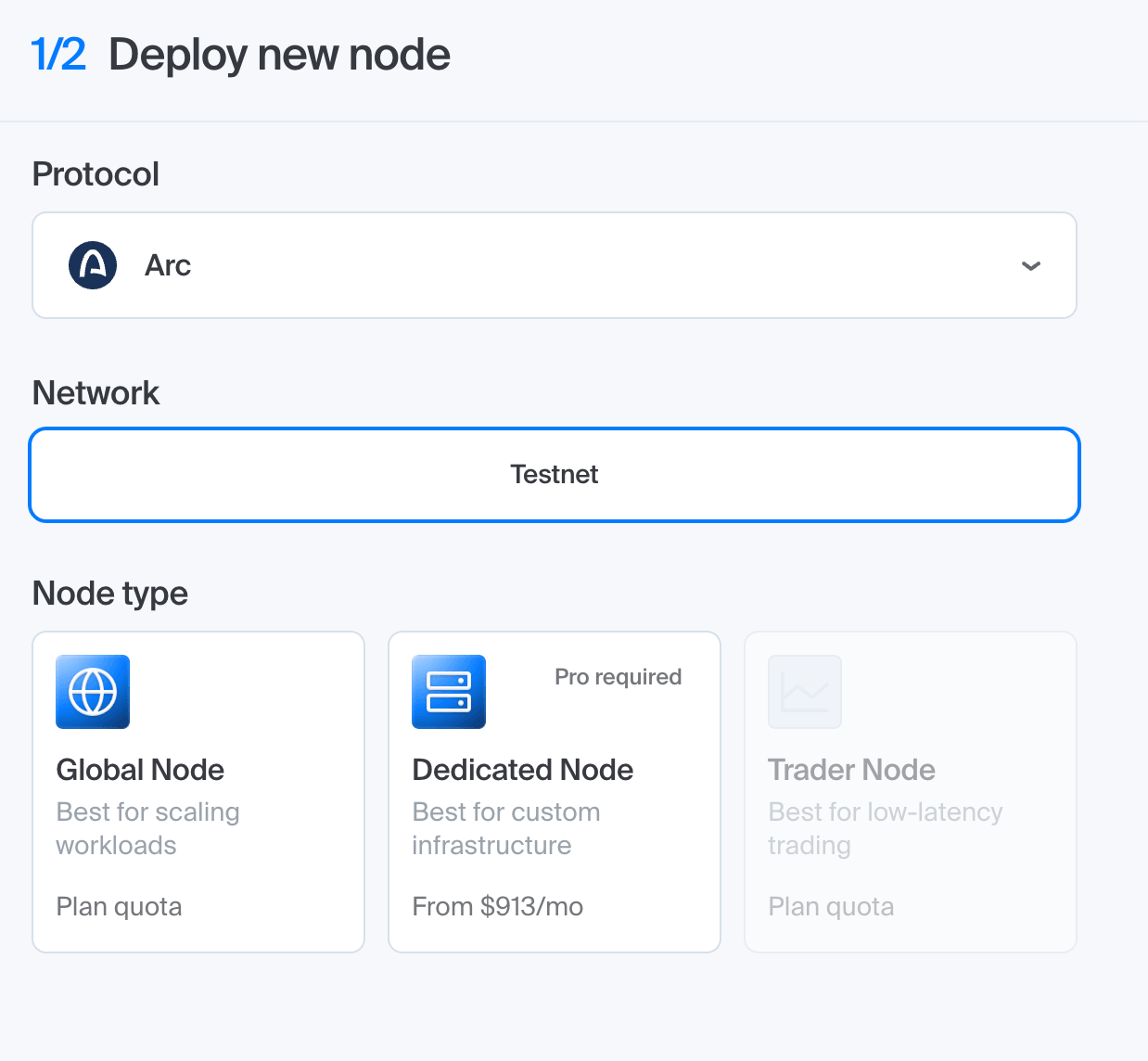Click the Global Node globe icon
This screenshot has width=1148, height=1061.
point(93,692)
